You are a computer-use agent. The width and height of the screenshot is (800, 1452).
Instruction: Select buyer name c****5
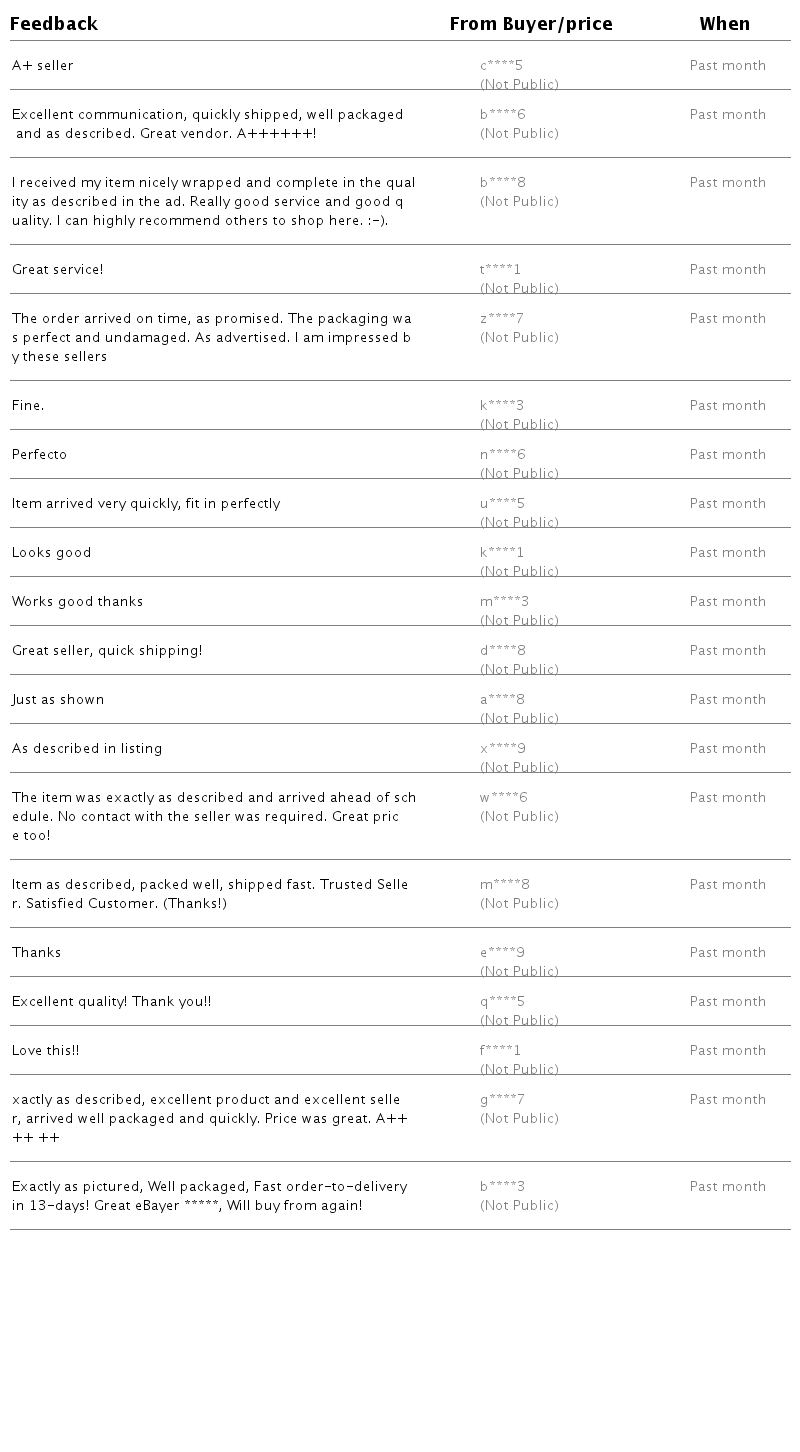[x=501, y=66]
